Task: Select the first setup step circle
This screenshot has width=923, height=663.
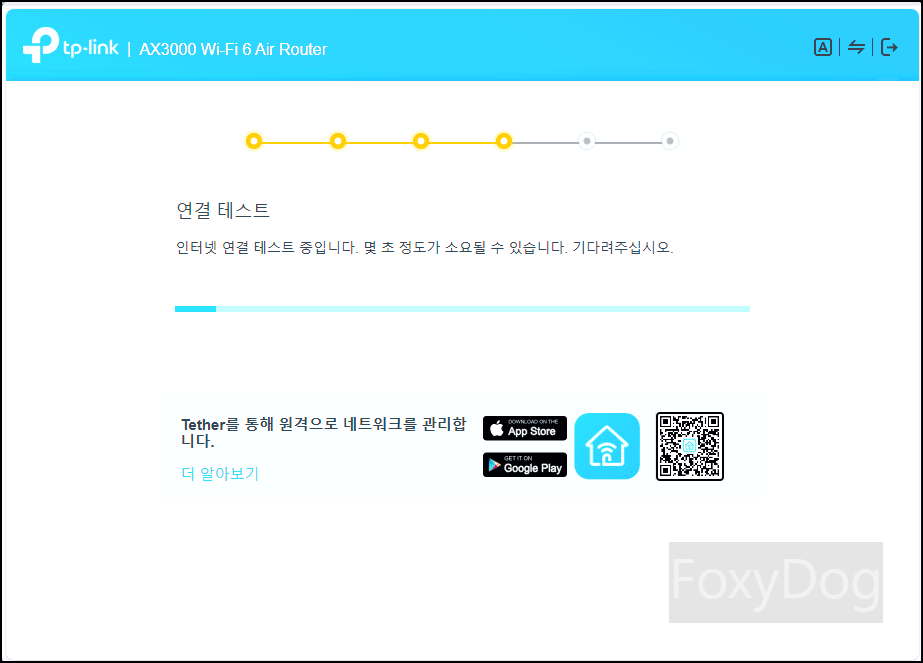Action: (254, 141)
